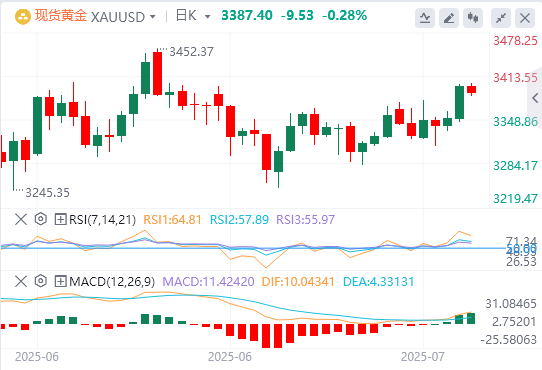
Task: Click the RSI(7,14,21) indicator label
Action: [102, 220]
